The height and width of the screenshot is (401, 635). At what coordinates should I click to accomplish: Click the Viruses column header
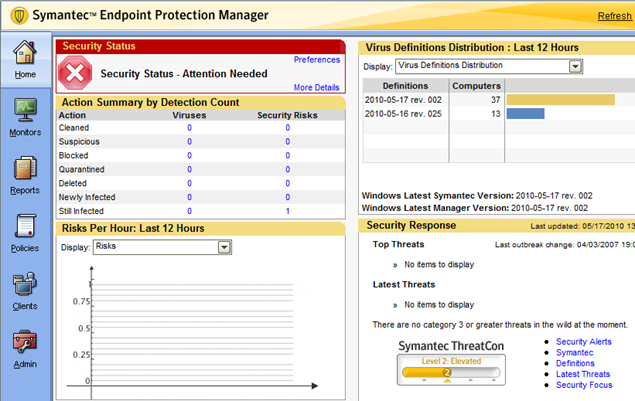tap(189, 115)
